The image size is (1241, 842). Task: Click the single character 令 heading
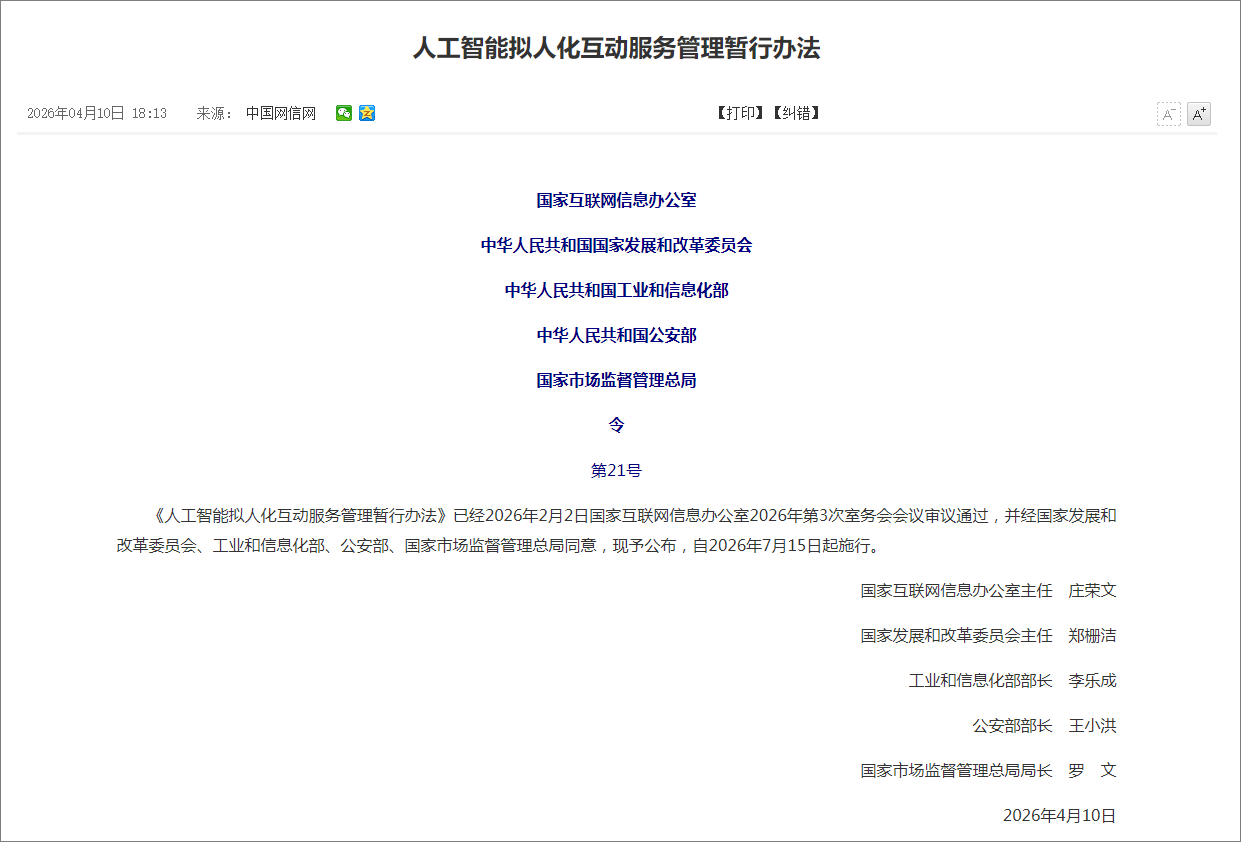[x=617, y=425]
